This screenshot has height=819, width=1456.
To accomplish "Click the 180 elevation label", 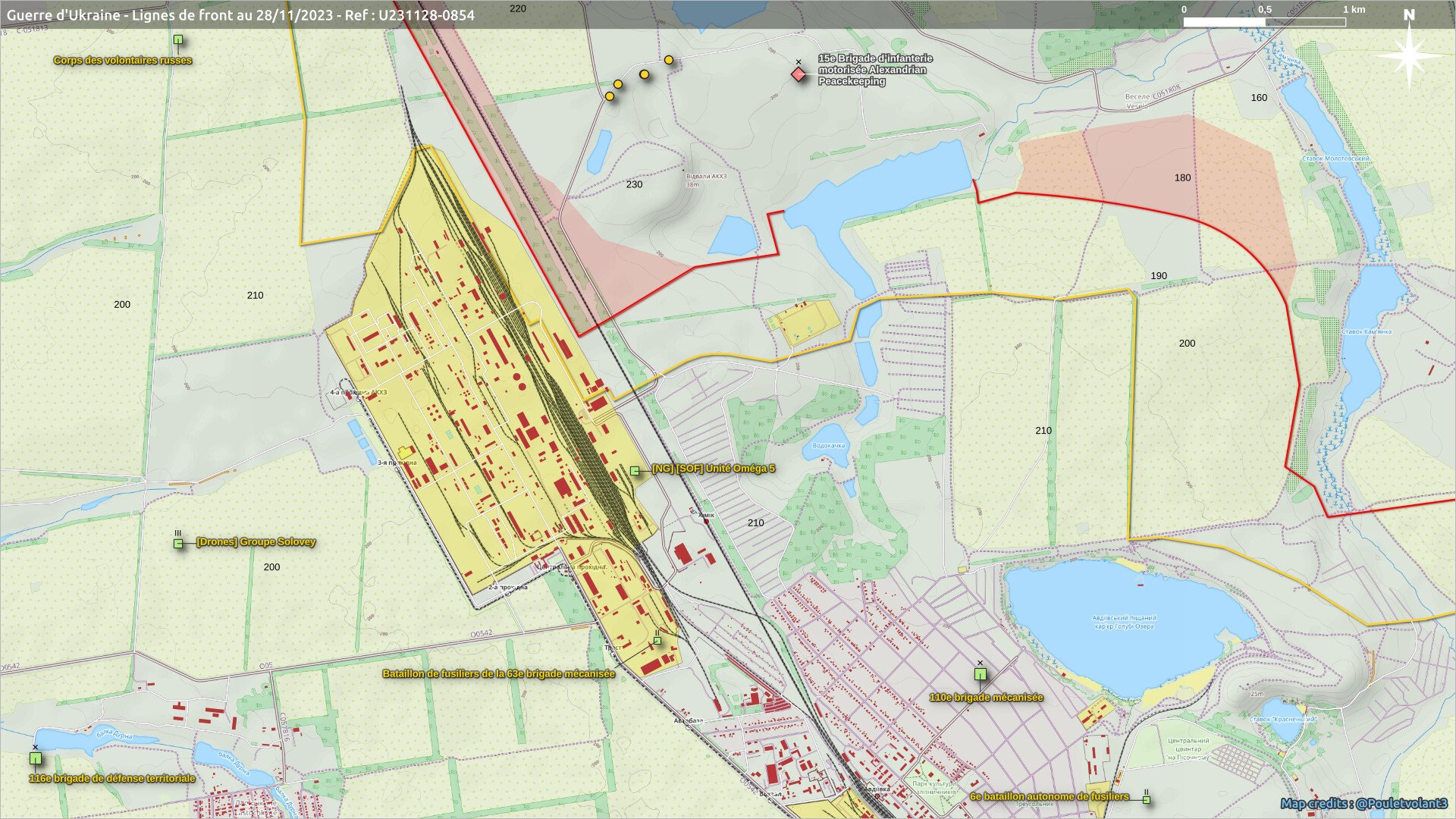I will 1183,177.
